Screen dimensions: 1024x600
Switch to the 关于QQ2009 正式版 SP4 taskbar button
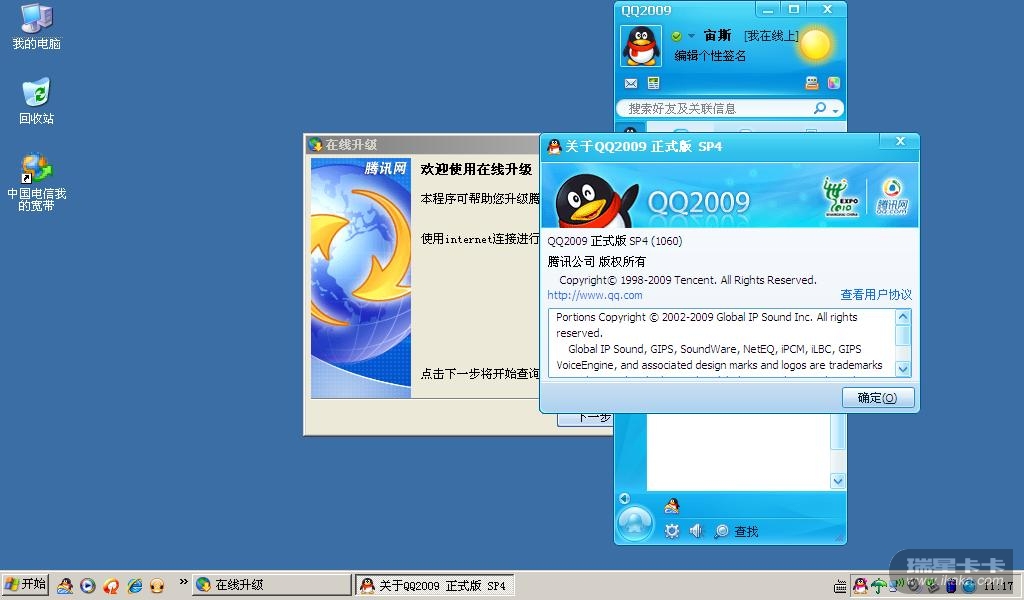[x=435, y=585]
